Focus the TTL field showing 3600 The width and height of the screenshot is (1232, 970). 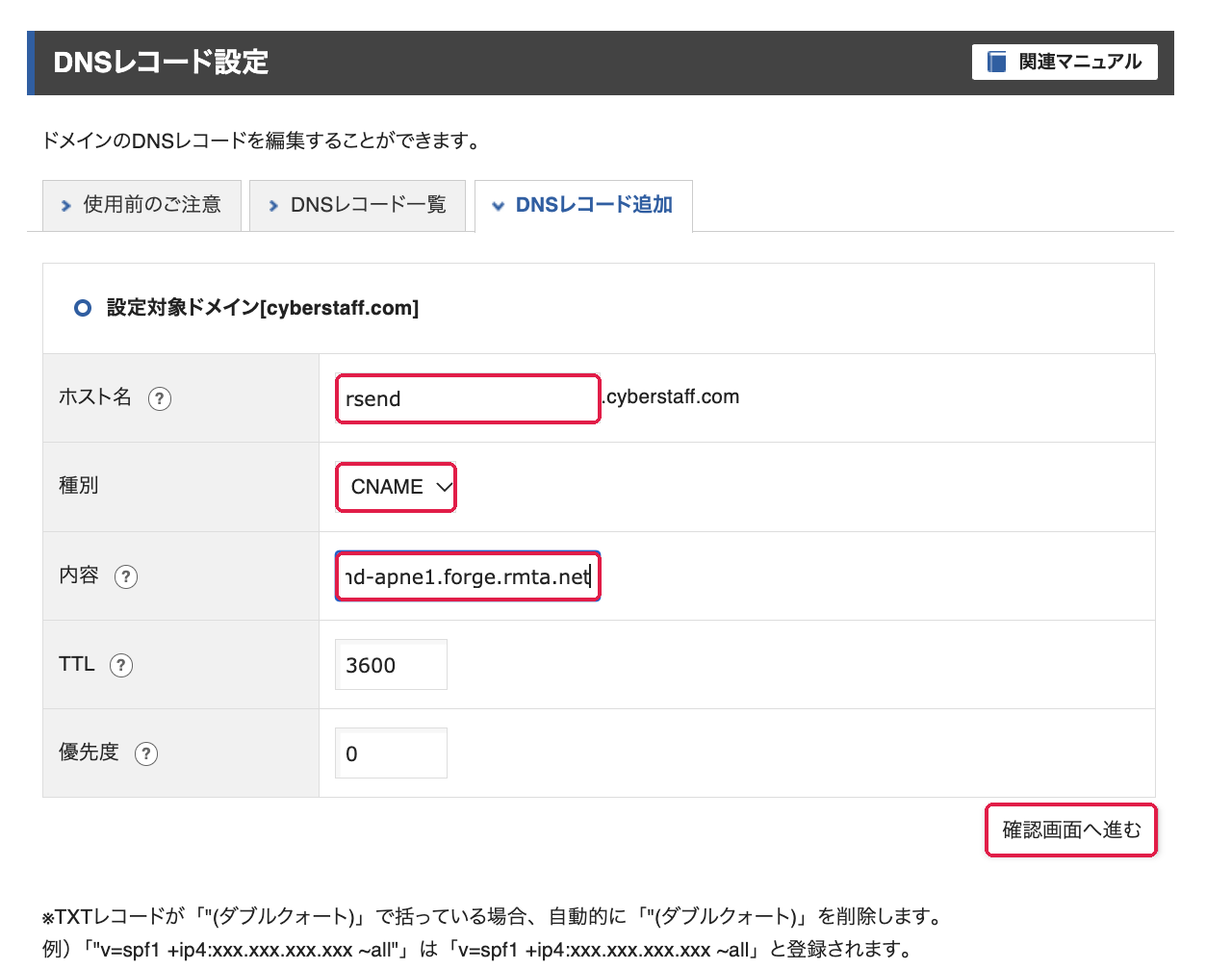coord(391,665)
